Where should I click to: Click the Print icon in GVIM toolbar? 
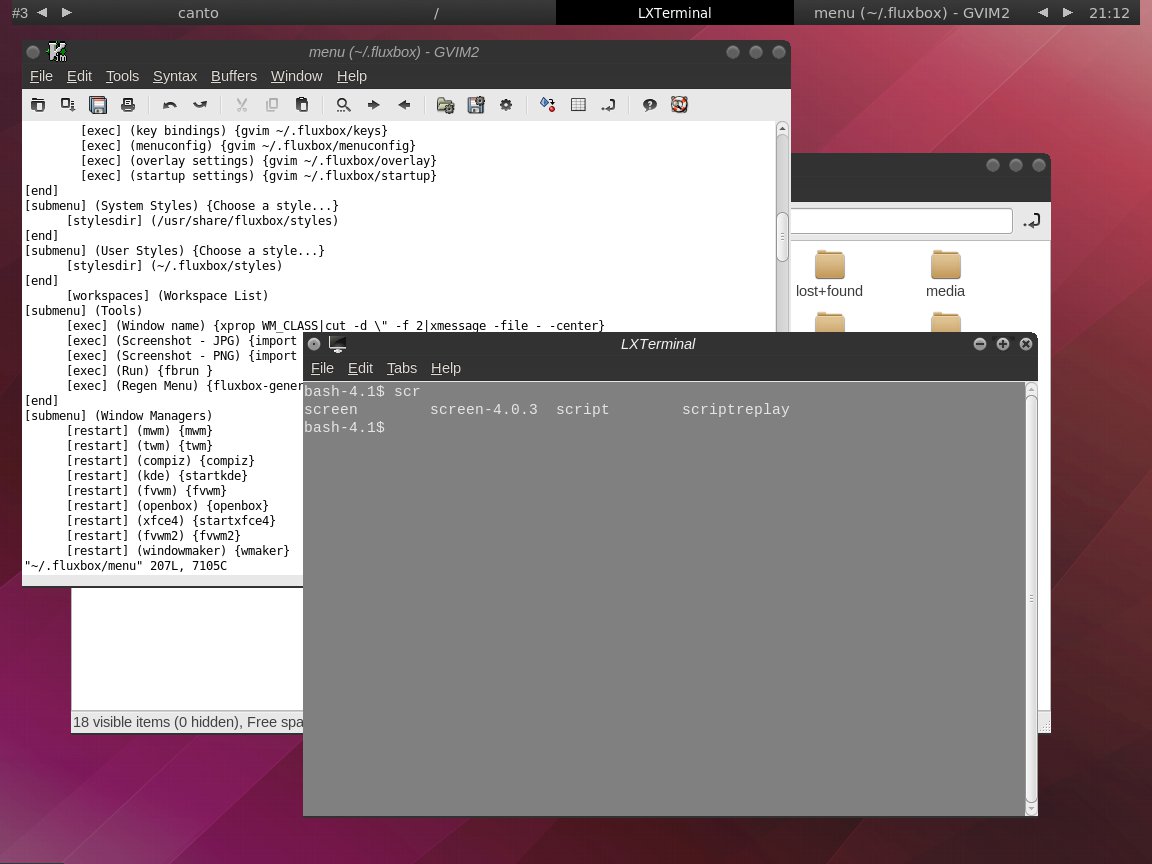128,105
